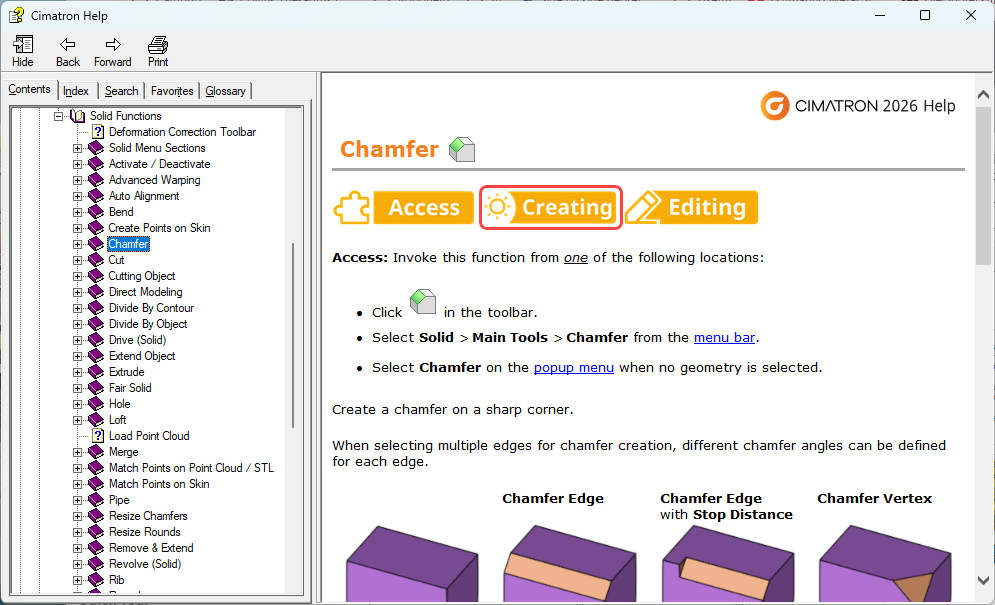This screenshot has height=605, width=995.
Task: Click the book icon beside Direct Modeling
Action: coord(96,292)
